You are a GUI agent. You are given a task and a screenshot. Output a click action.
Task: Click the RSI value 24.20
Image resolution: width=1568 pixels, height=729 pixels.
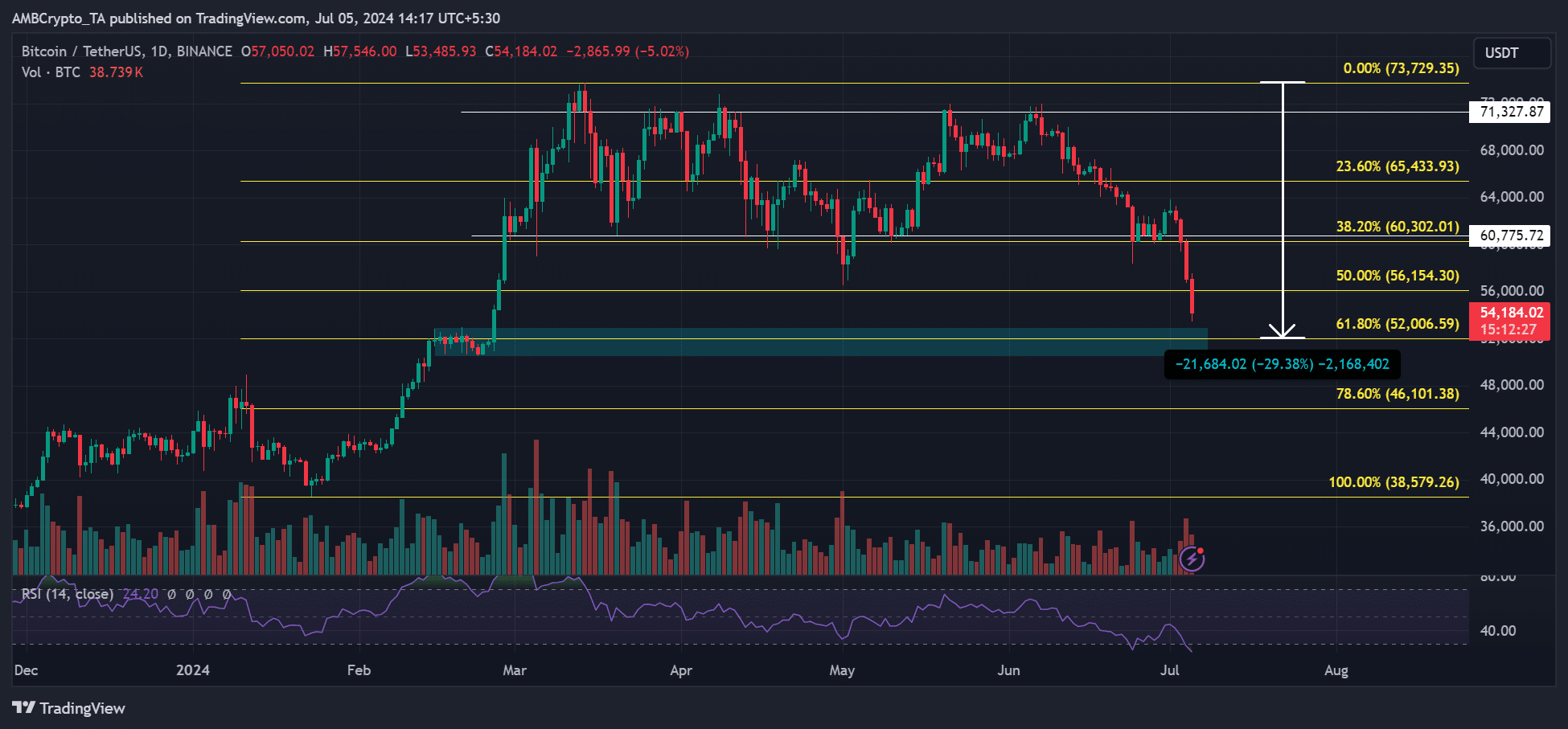coord(141,594)
